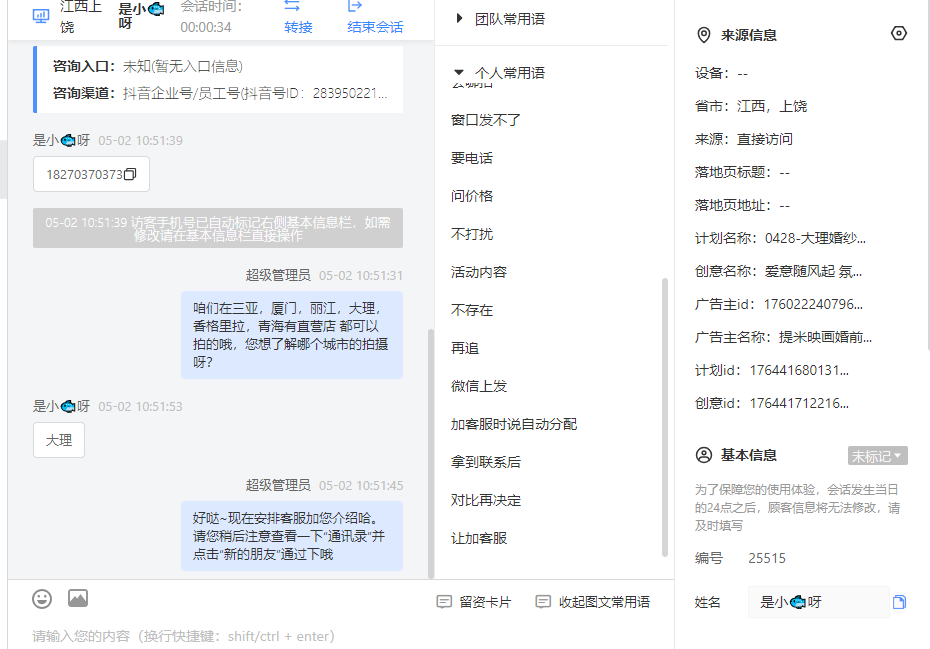Expand the 团队常用语 section

[458, 18]
